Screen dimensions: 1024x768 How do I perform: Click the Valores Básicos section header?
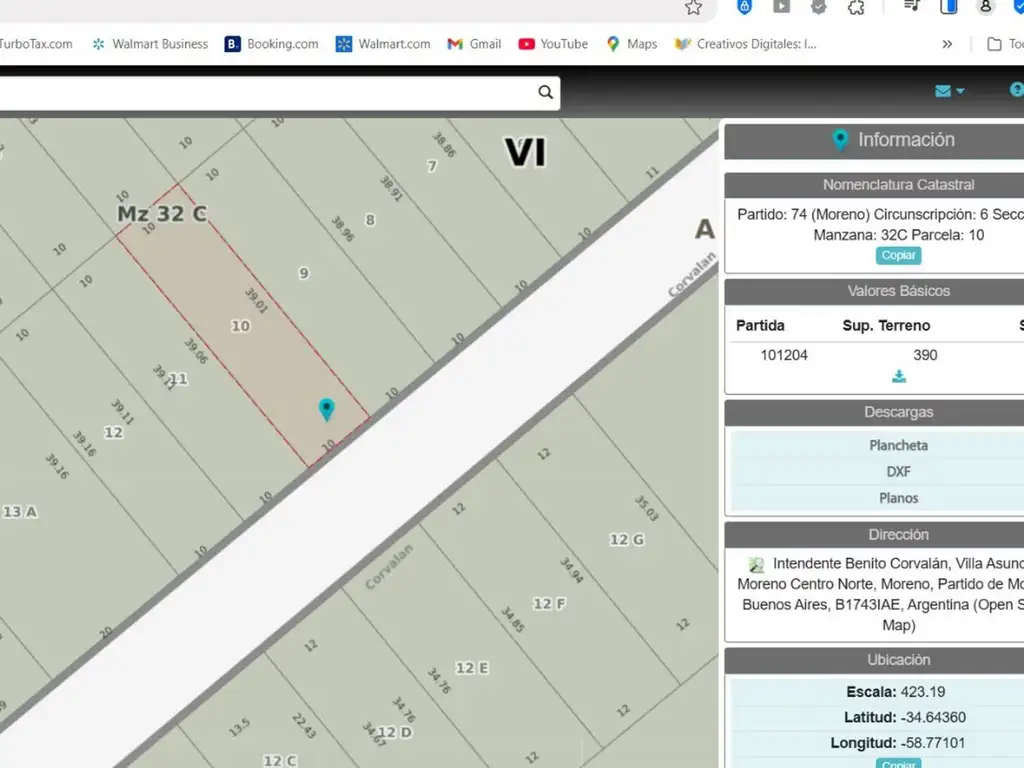[898, 291]
